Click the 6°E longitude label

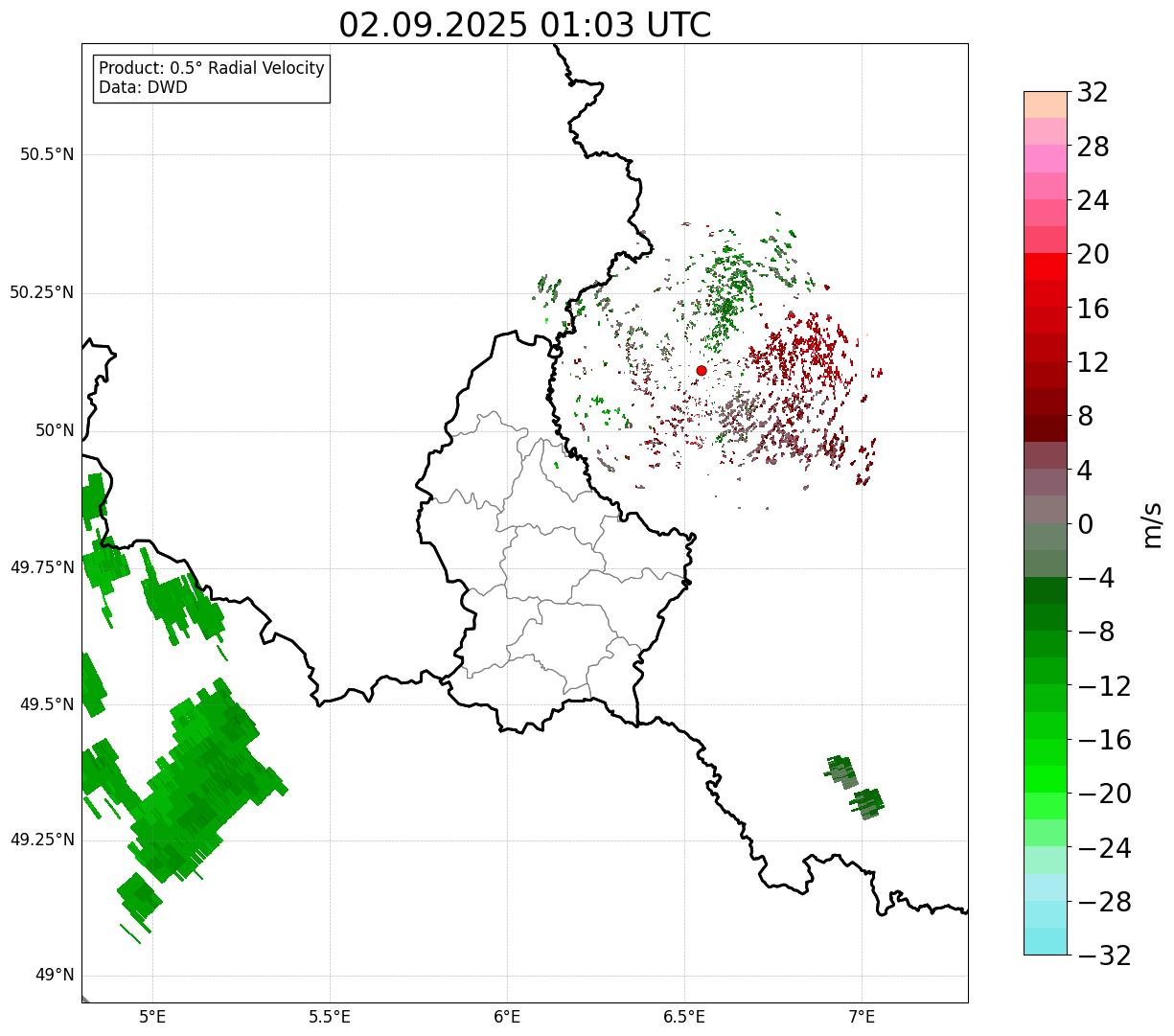[x=507, y=1016]
